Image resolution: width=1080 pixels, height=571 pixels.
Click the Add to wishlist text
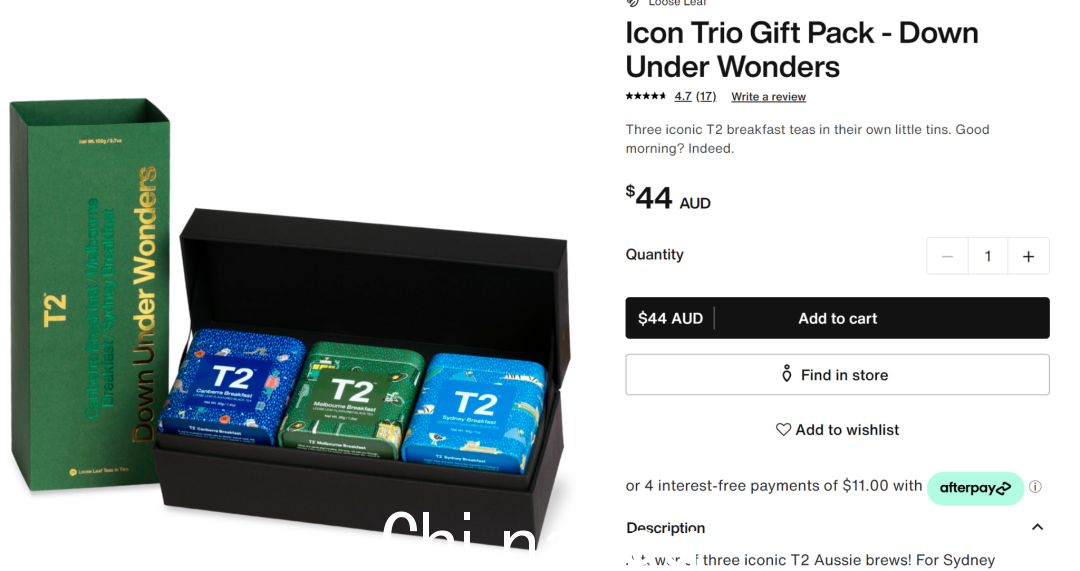[x=847, y=430]
